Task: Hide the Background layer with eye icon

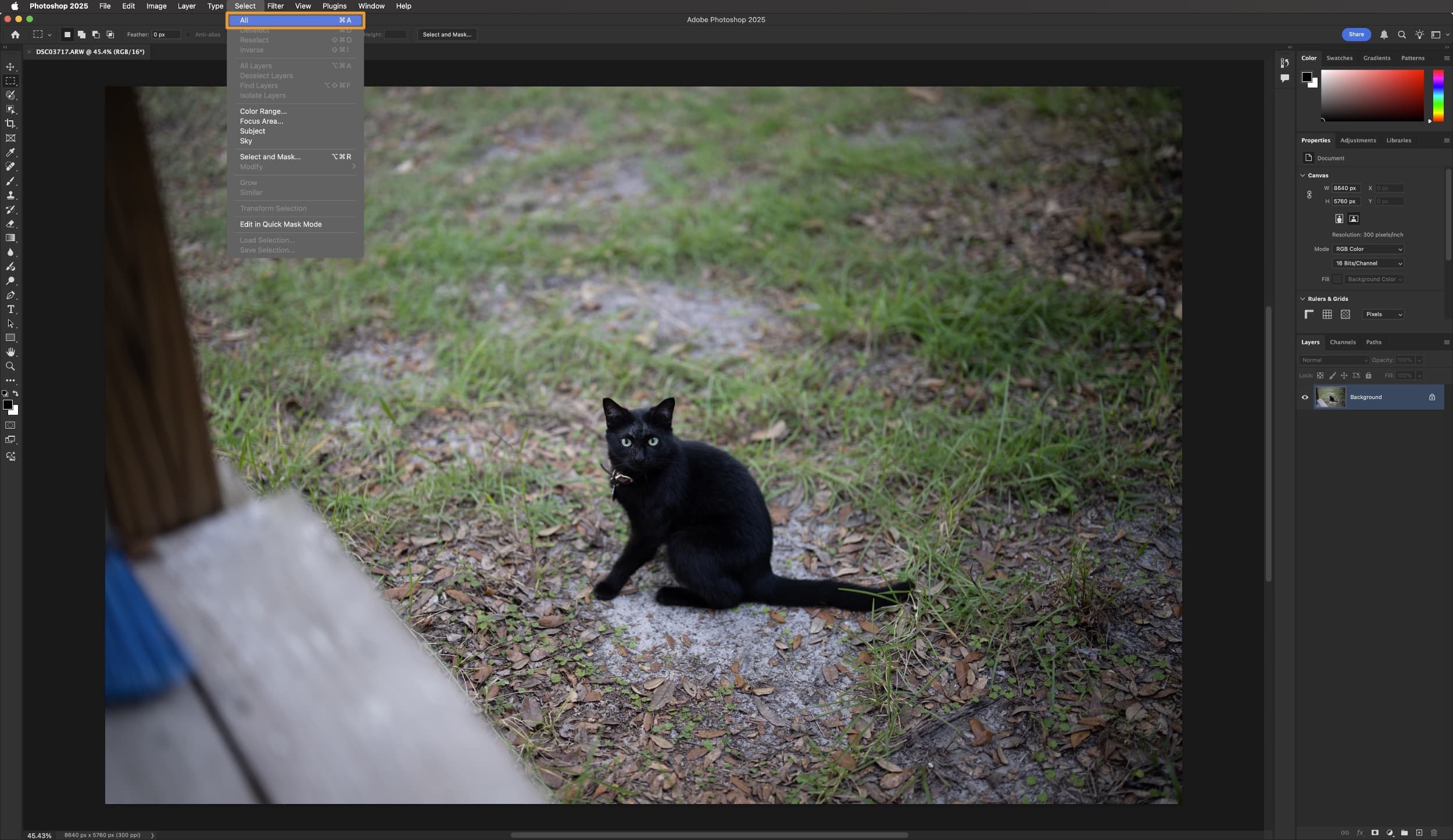Action: click(1305, 397)
